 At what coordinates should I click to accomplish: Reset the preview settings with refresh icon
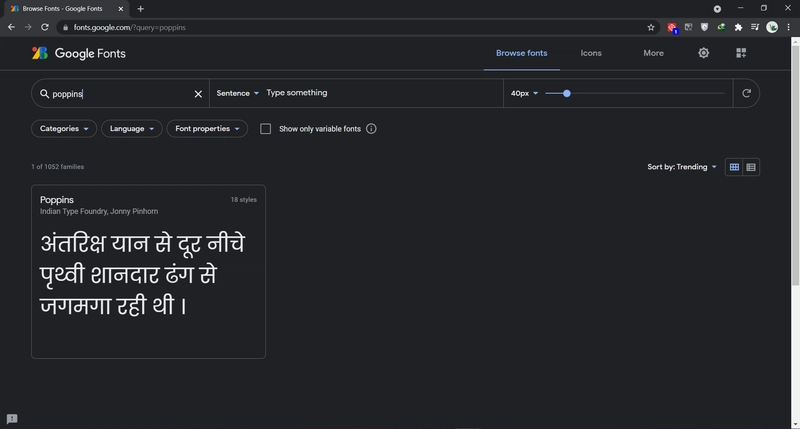click(745, 94)
